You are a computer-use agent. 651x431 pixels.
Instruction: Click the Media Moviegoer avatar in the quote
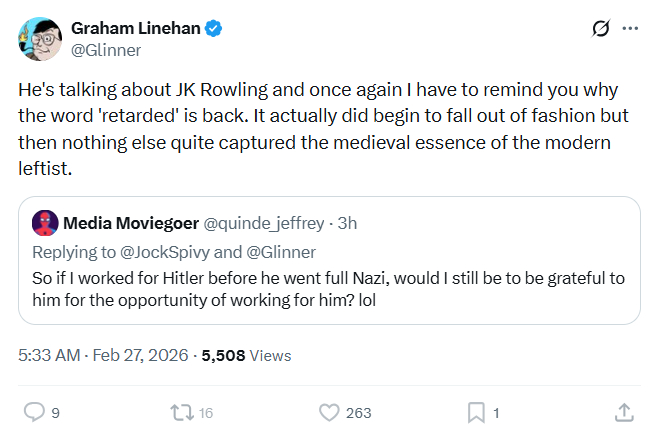pos(44,221)
